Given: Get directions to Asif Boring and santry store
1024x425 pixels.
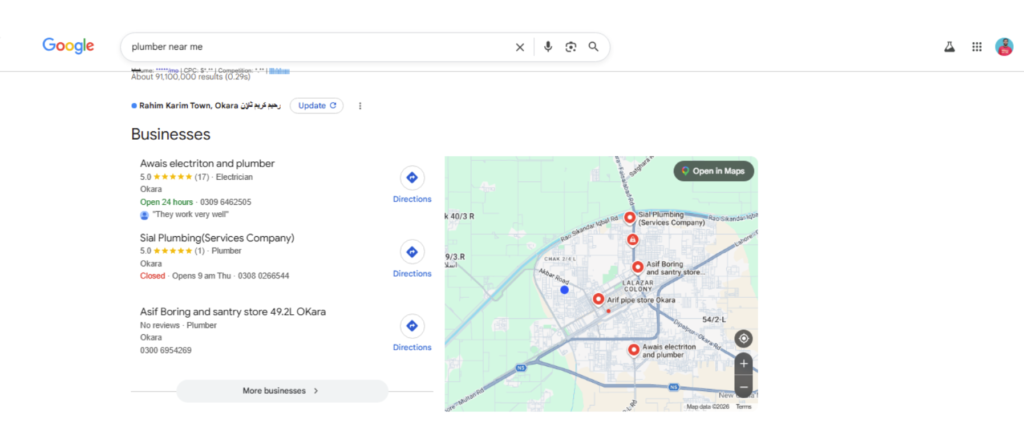Looking at the screenshot, I should click(x=412, y=333).
